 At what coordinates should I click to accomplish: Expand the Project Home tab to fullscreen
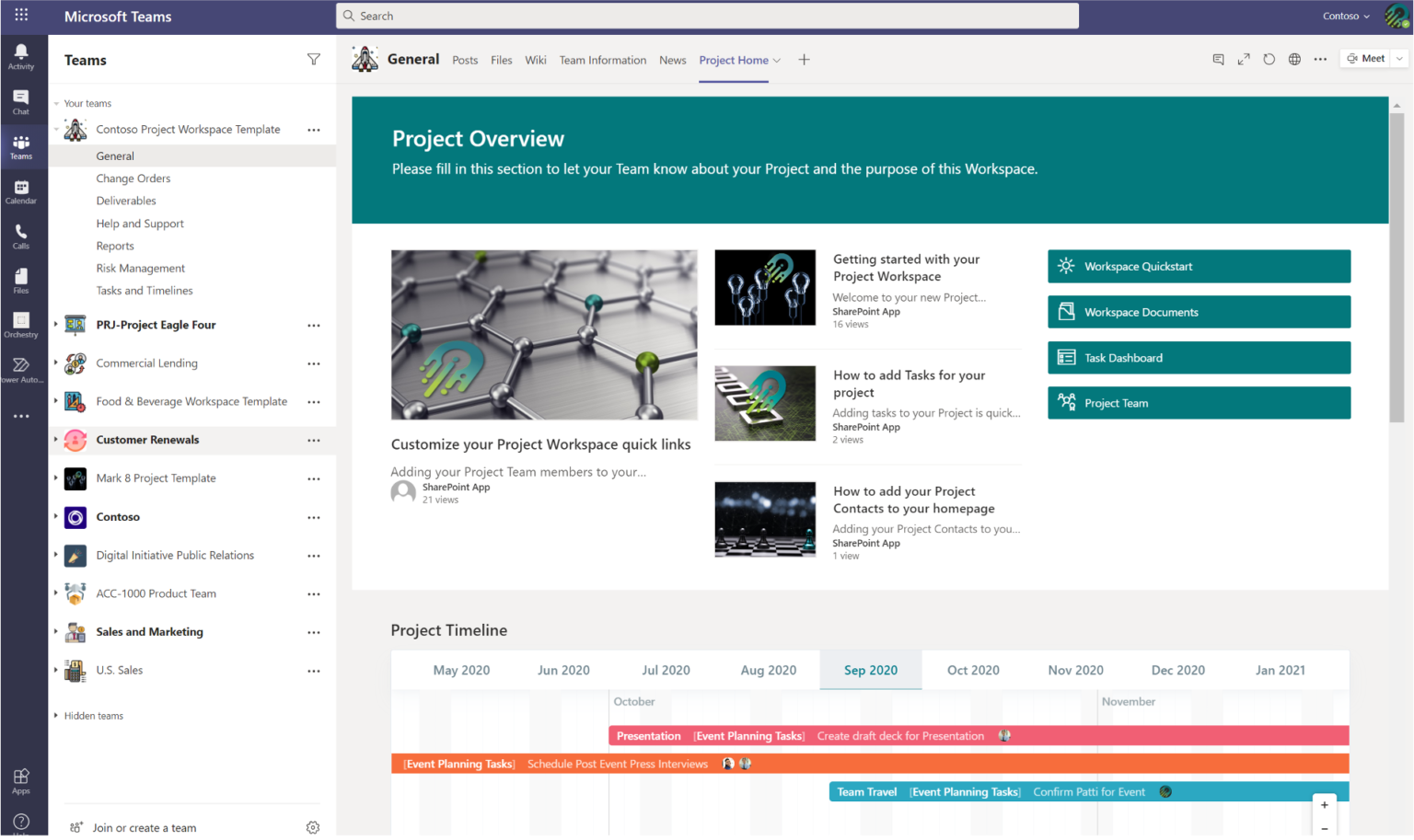coord(1244,58)
